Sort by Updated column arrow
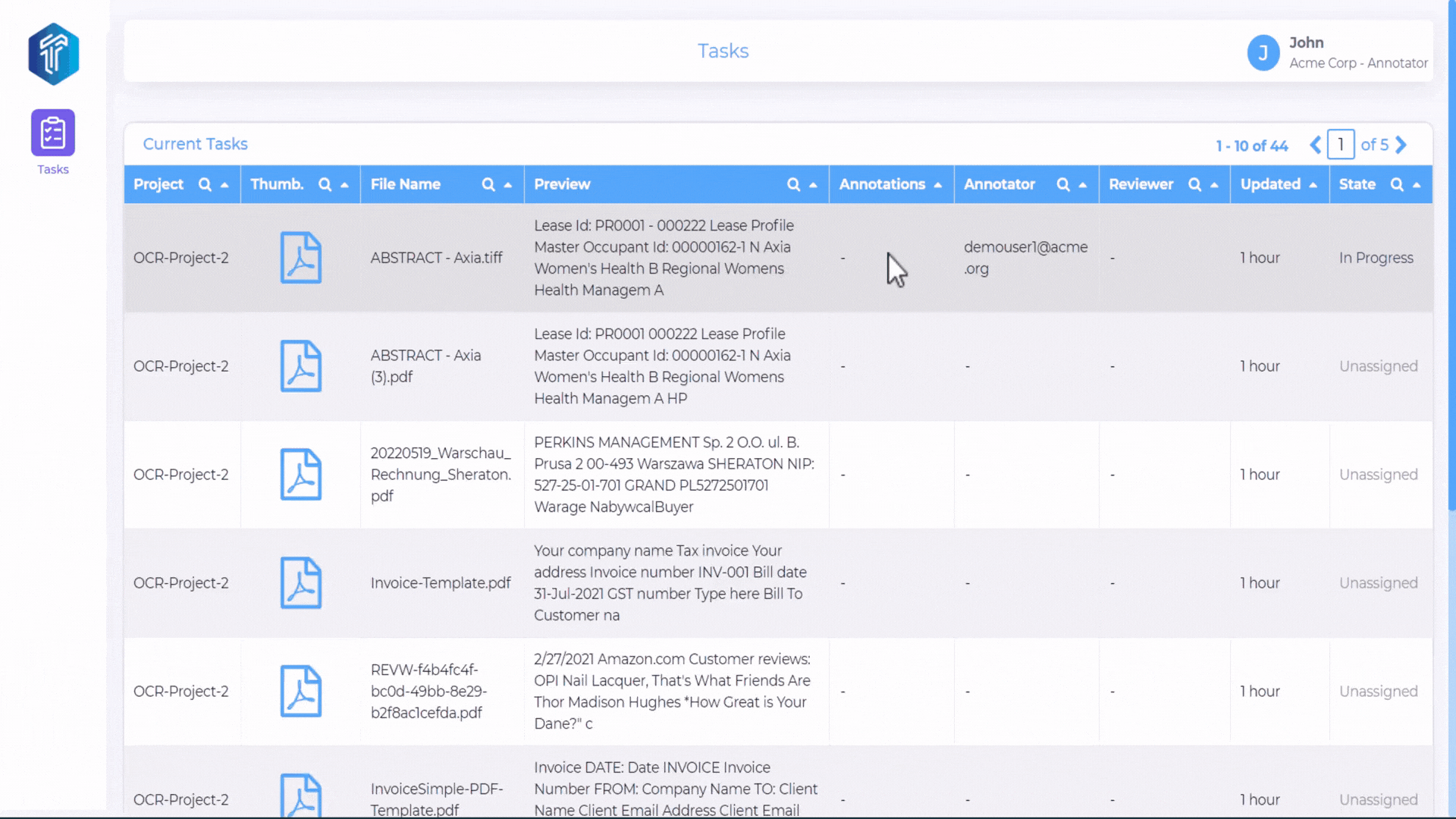This screenshot has height=819, width=1456. (1313, 185)
